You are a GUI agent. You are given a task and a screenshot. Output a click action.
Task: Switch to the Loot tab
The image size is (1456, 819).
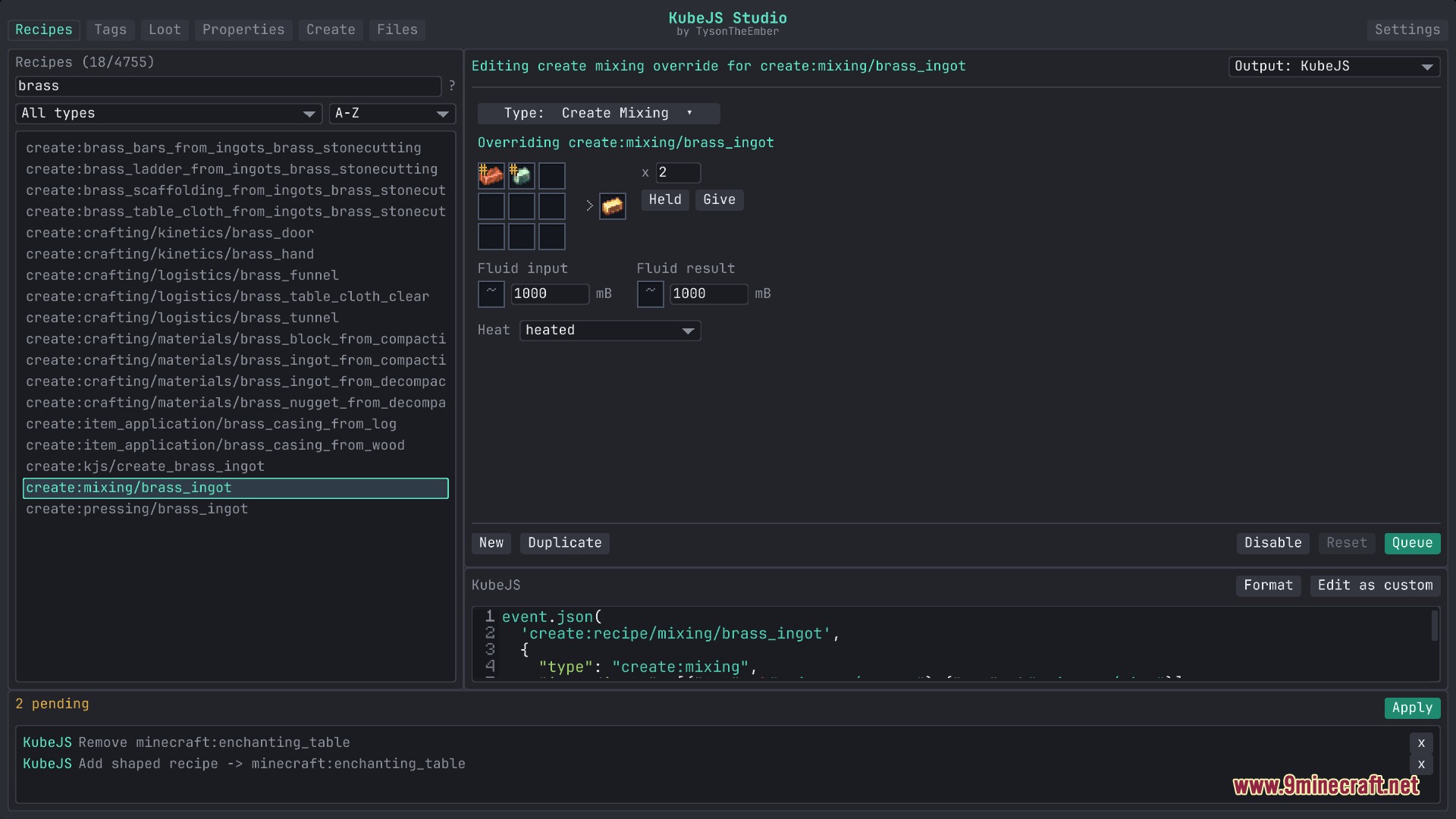(165, 30)
